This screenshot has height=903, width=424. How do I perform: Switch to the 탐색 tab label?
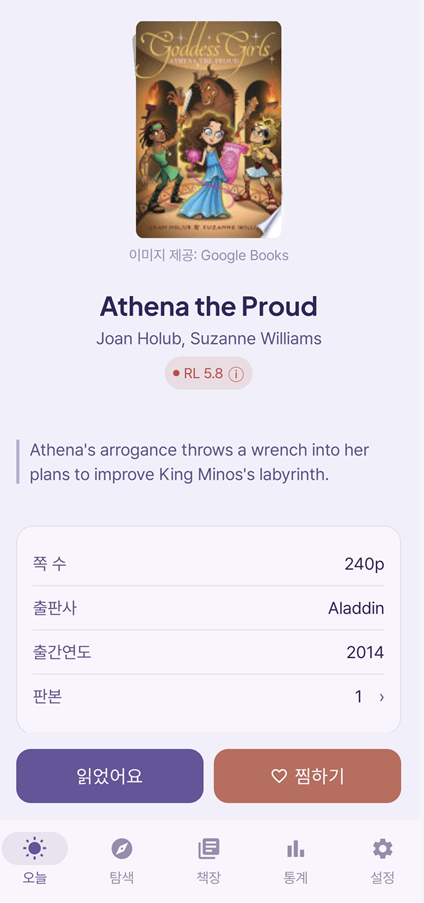122,878
